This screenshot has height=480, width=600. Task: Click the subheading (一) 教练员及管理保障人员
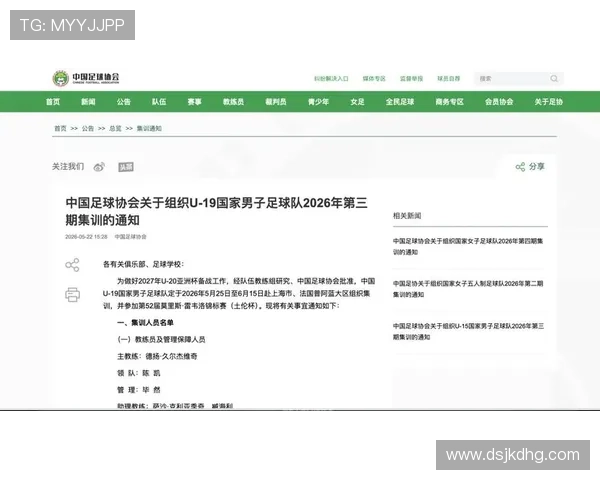click(x=161, y=340)
